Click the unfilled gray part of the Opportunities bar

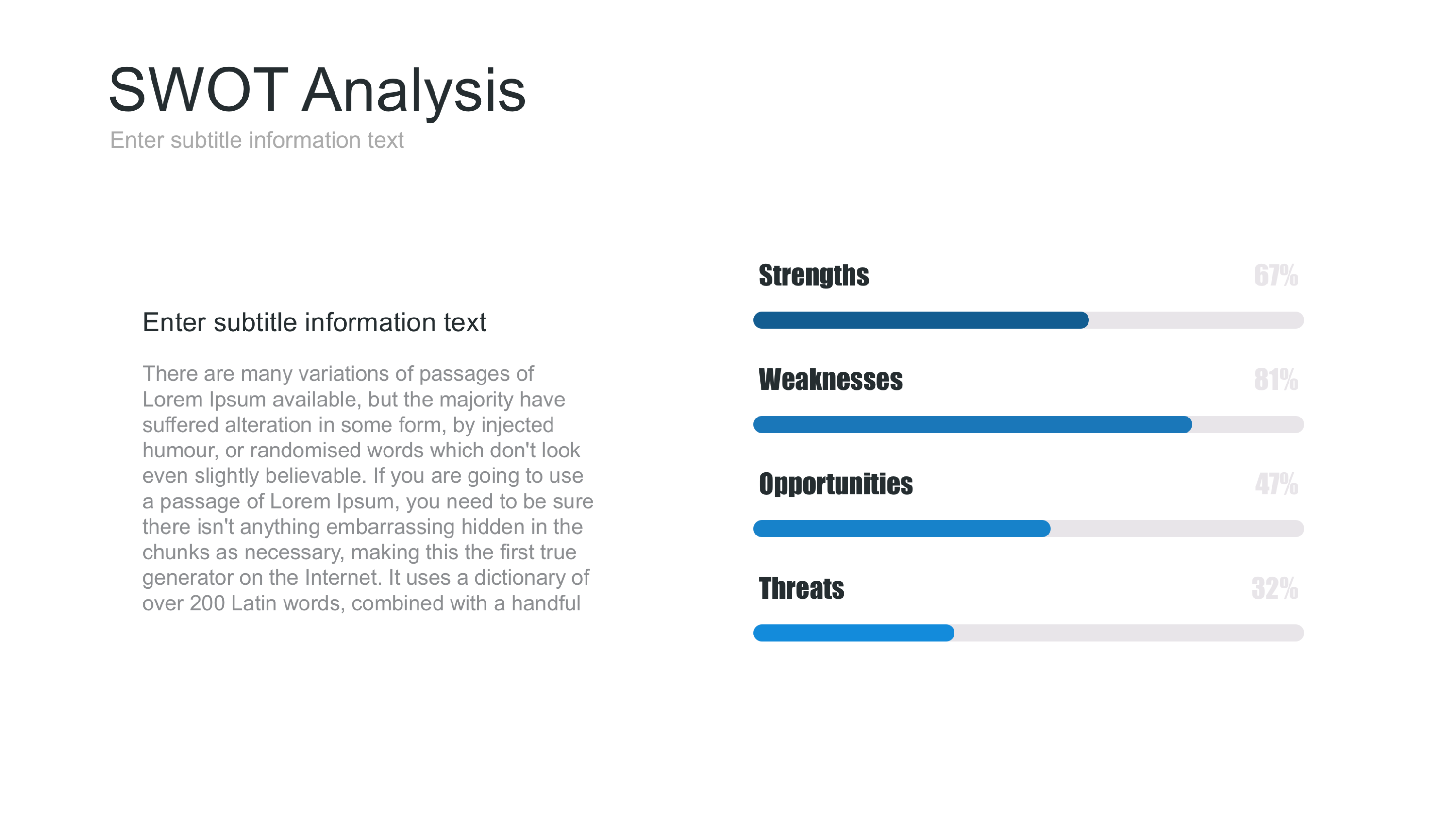point(1177,529)
